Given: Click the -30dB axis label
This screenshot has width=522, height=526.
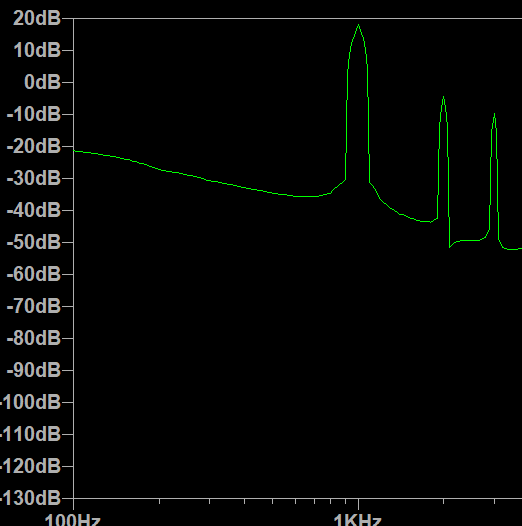Looking at the screenshot, I should [x=34, y=178].
